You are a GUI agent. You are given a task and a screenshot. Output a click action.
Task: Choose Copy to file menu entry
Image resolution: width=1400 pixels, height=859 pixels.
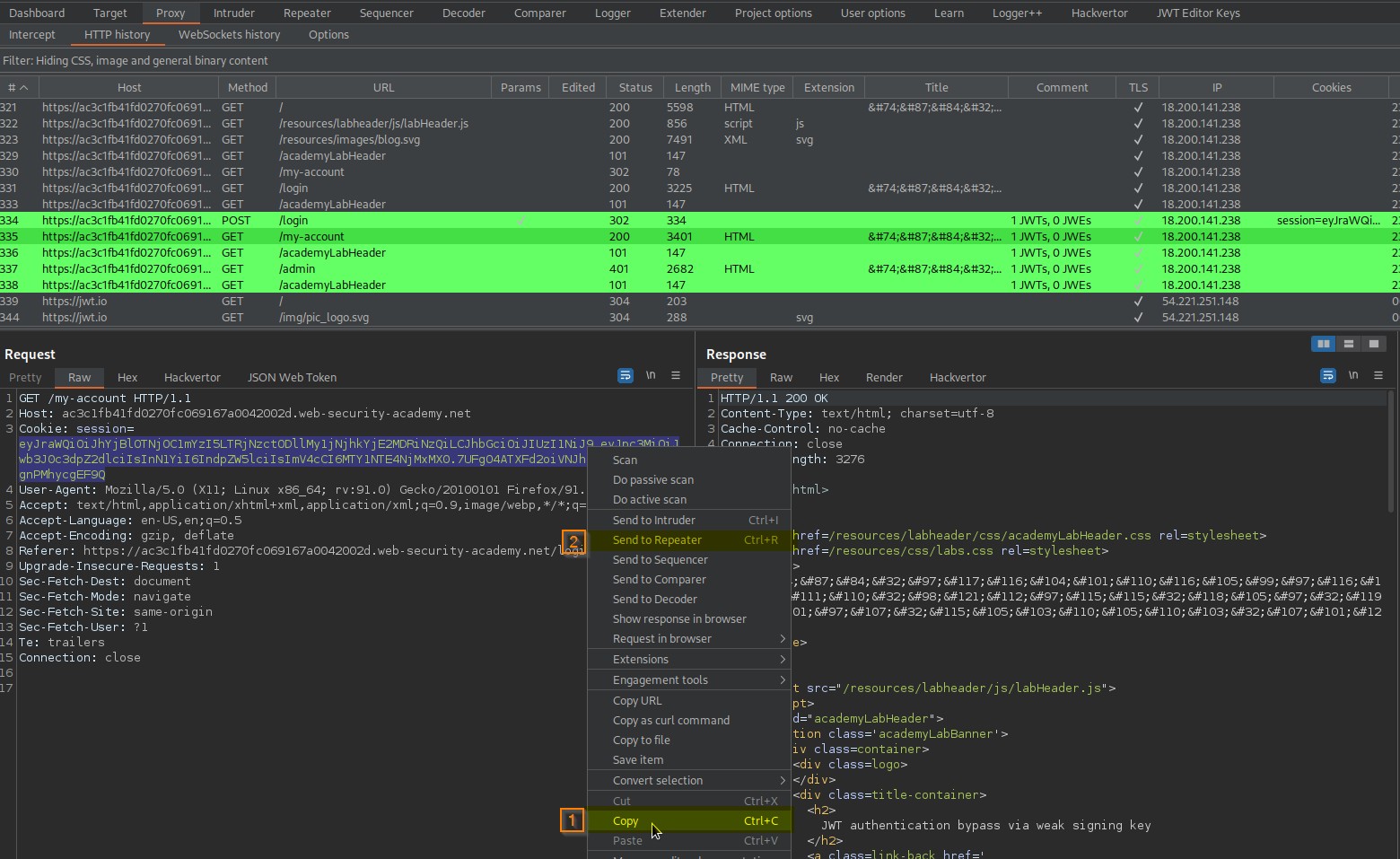689,741
